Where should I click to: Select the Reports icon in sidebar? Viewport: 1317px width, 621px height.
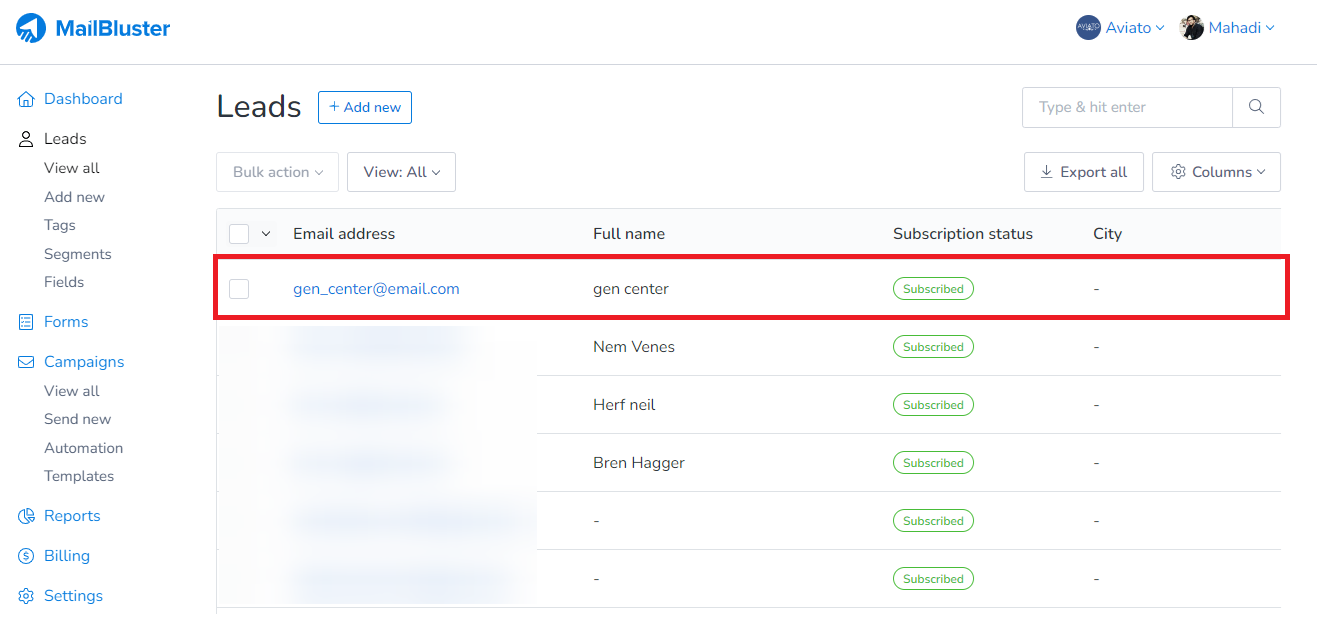click(24, 515)
